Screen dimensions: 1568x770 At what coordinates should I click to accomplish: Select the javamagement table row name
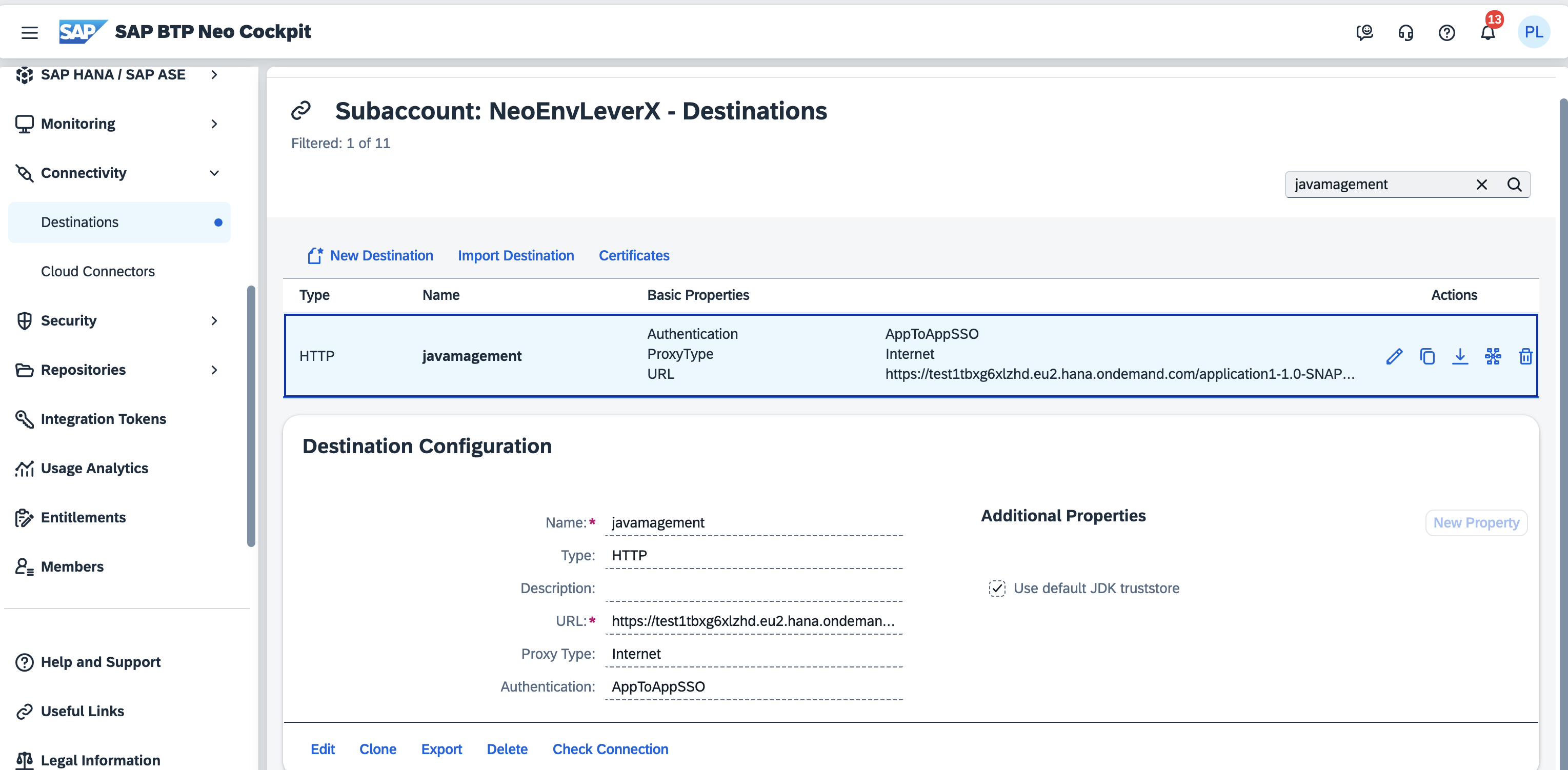click(472, 356)
